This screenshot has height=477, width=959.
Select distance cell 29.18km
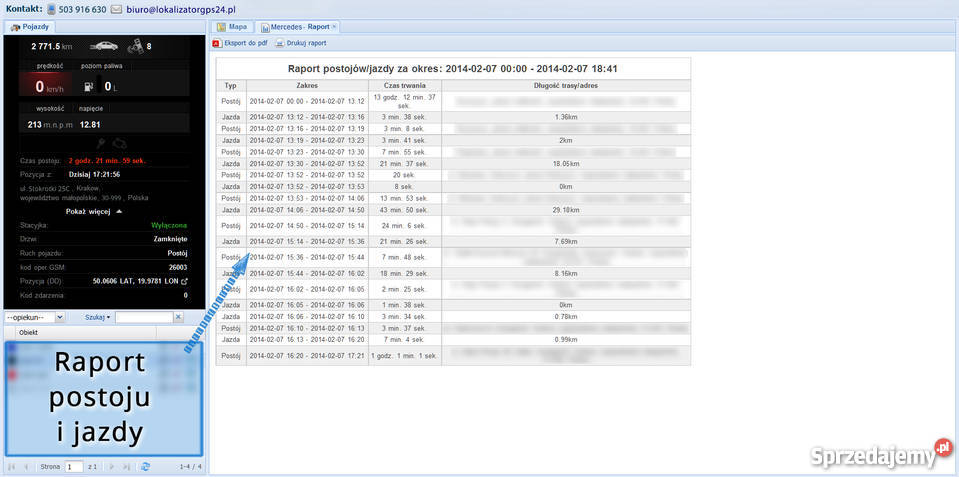pyautogui.click(x=566, y=210)
